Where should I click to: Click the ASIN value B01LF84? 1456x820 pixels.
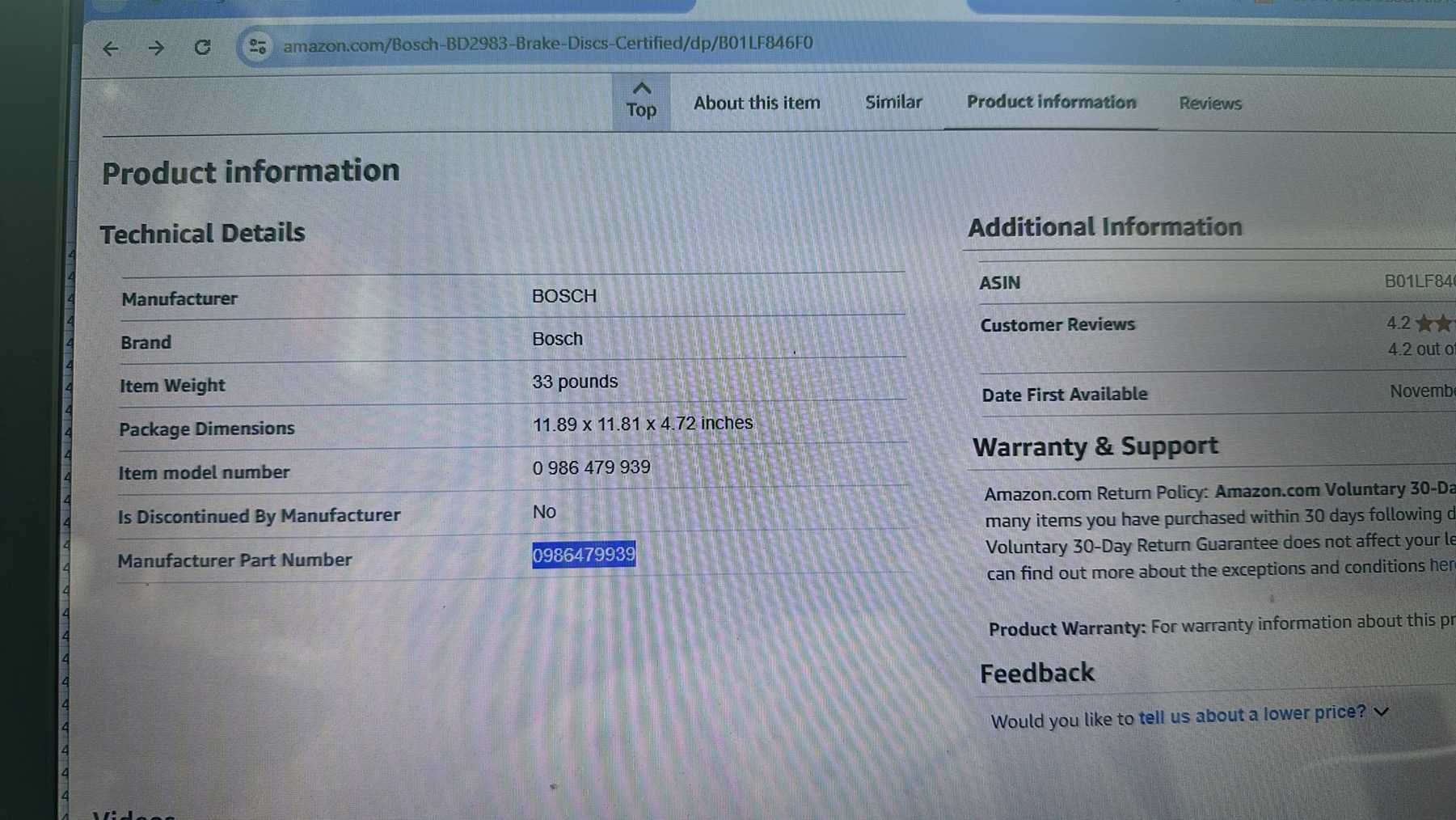[x=1420, y=281]
